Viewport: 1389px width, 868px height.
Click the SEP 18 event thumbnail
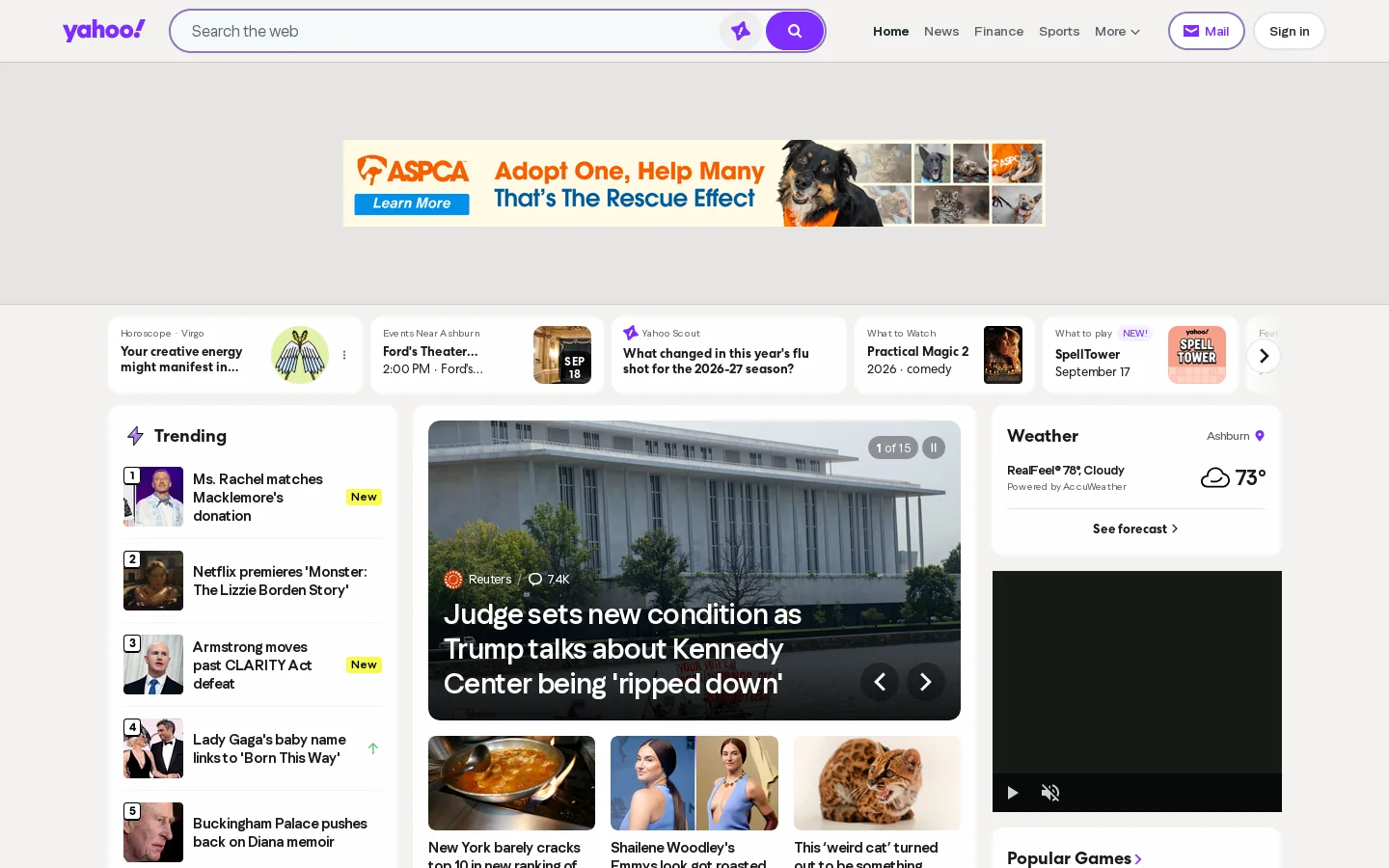[562, 355]
